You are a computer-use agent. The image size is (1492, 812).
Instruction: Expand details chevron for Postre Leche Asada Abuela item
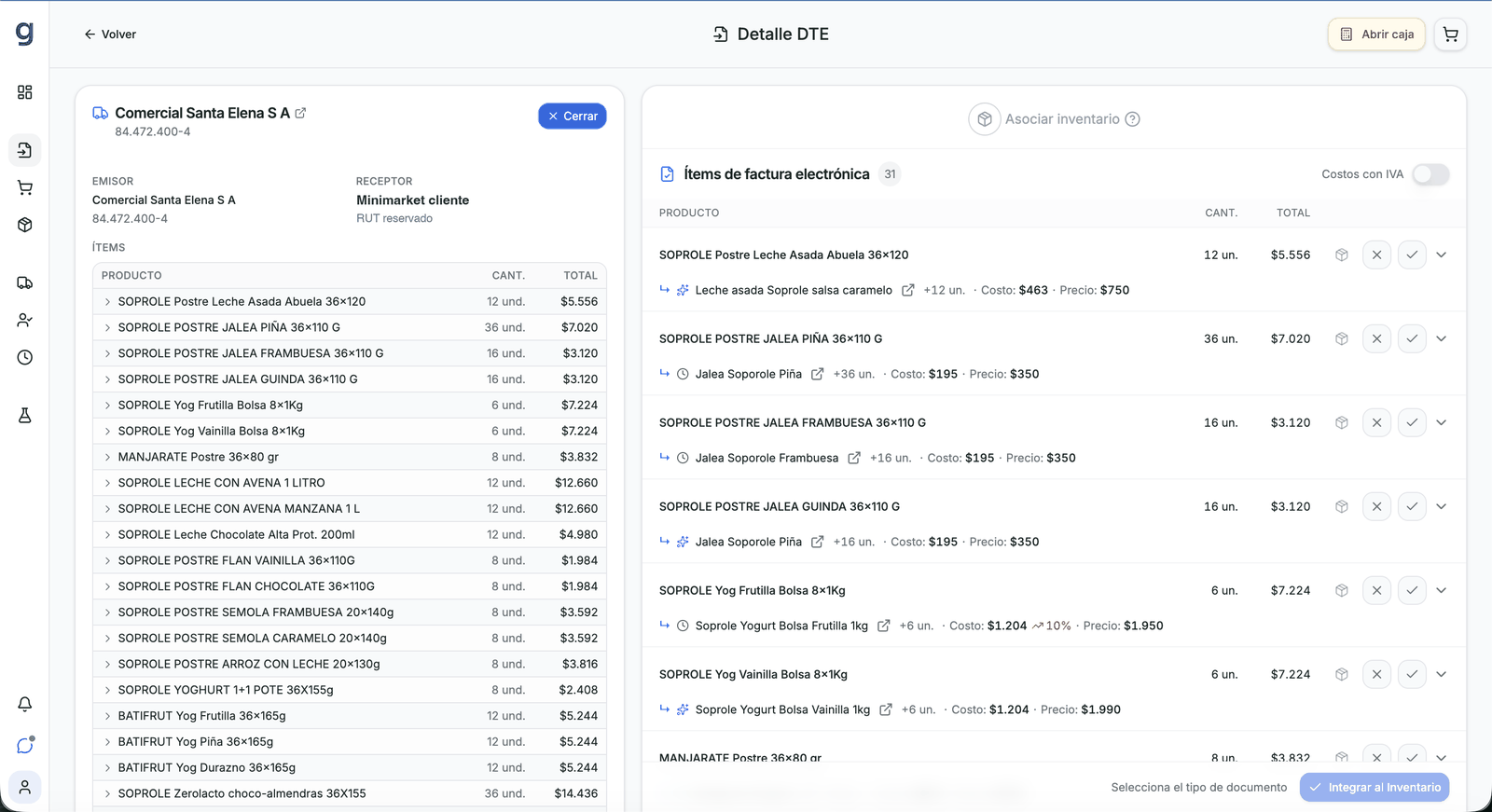pos(1442,255)
